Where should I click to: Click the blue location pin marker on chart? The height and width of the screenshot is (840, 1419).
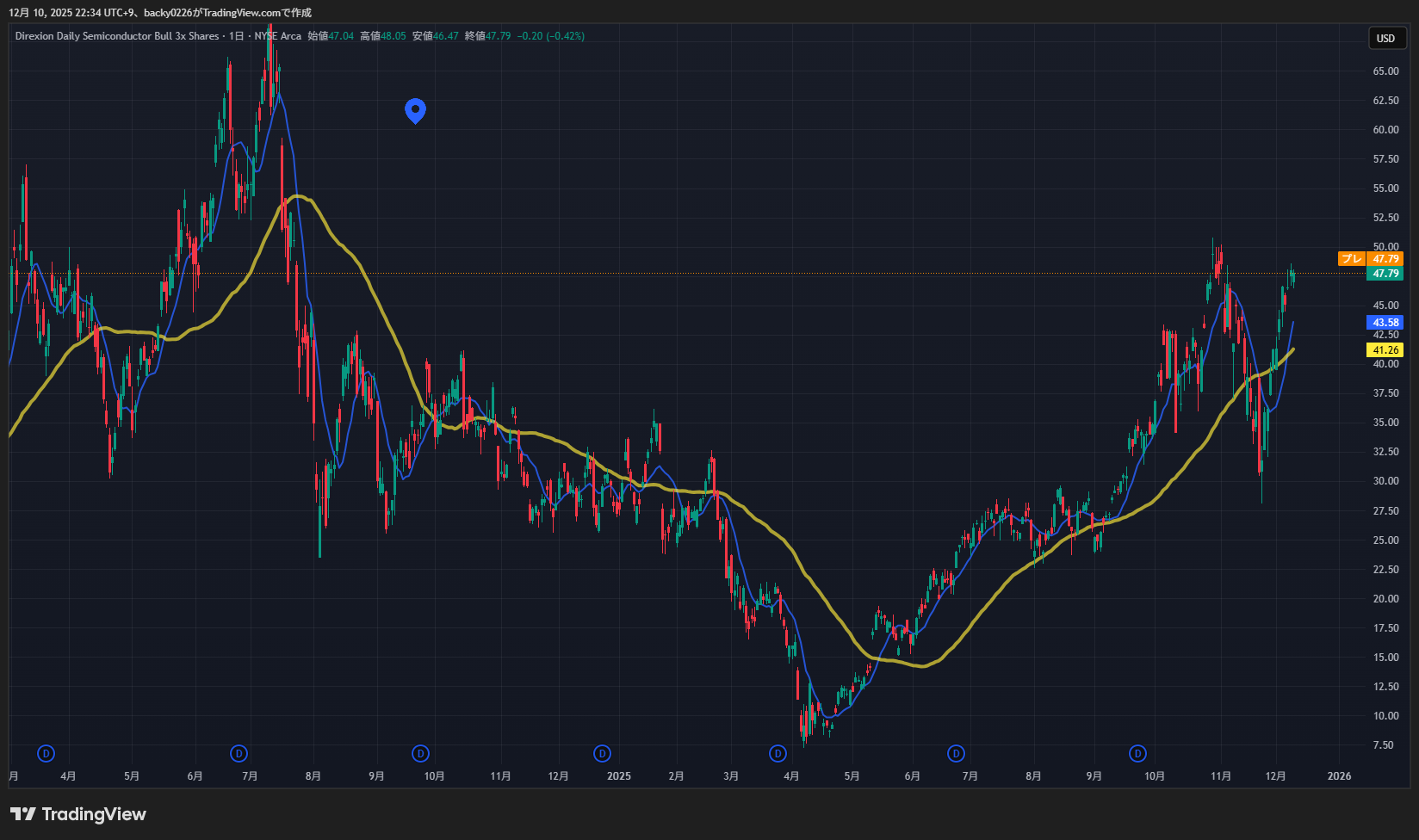[x=415, y=109]
